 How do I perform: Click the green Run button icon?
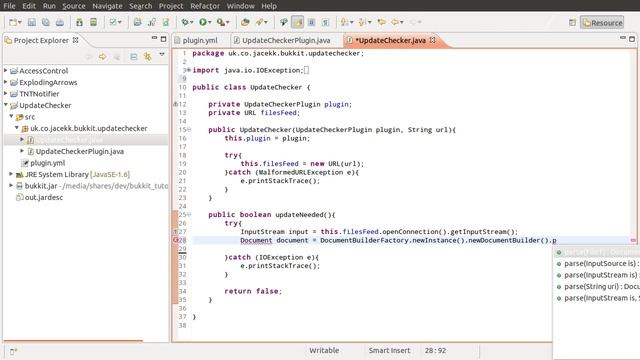tap(203, 22)
